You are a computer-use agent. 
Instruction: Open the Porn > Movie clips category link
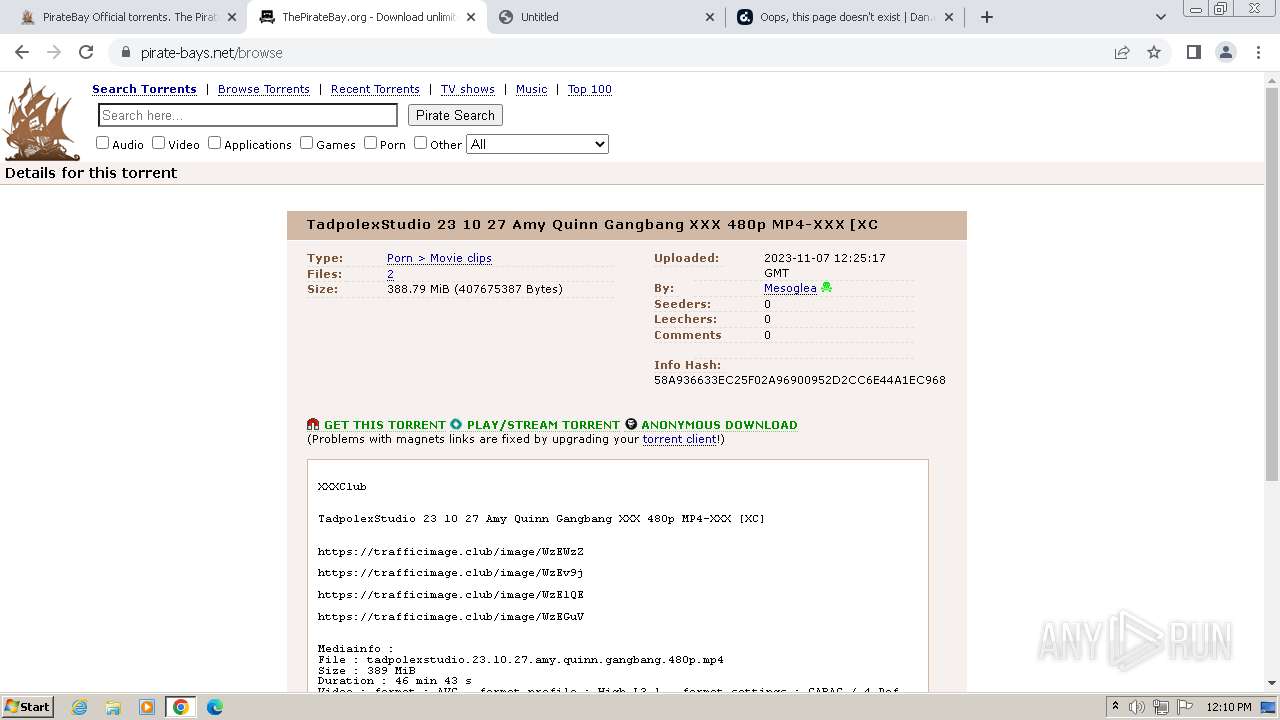point(439,258)
